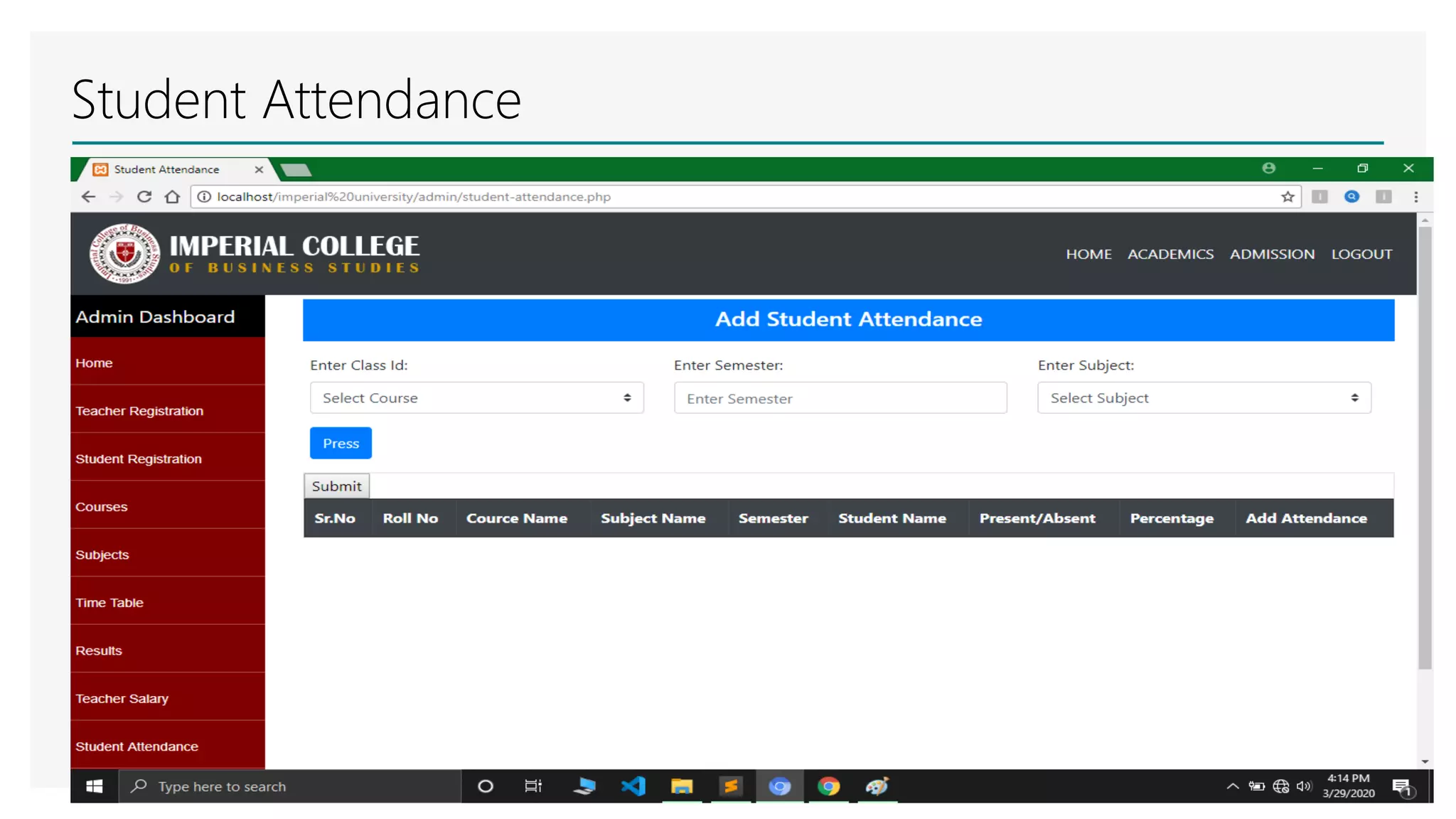
Task: Click the blue extension icon in toolbar
Action: (x=1351, y=197)
